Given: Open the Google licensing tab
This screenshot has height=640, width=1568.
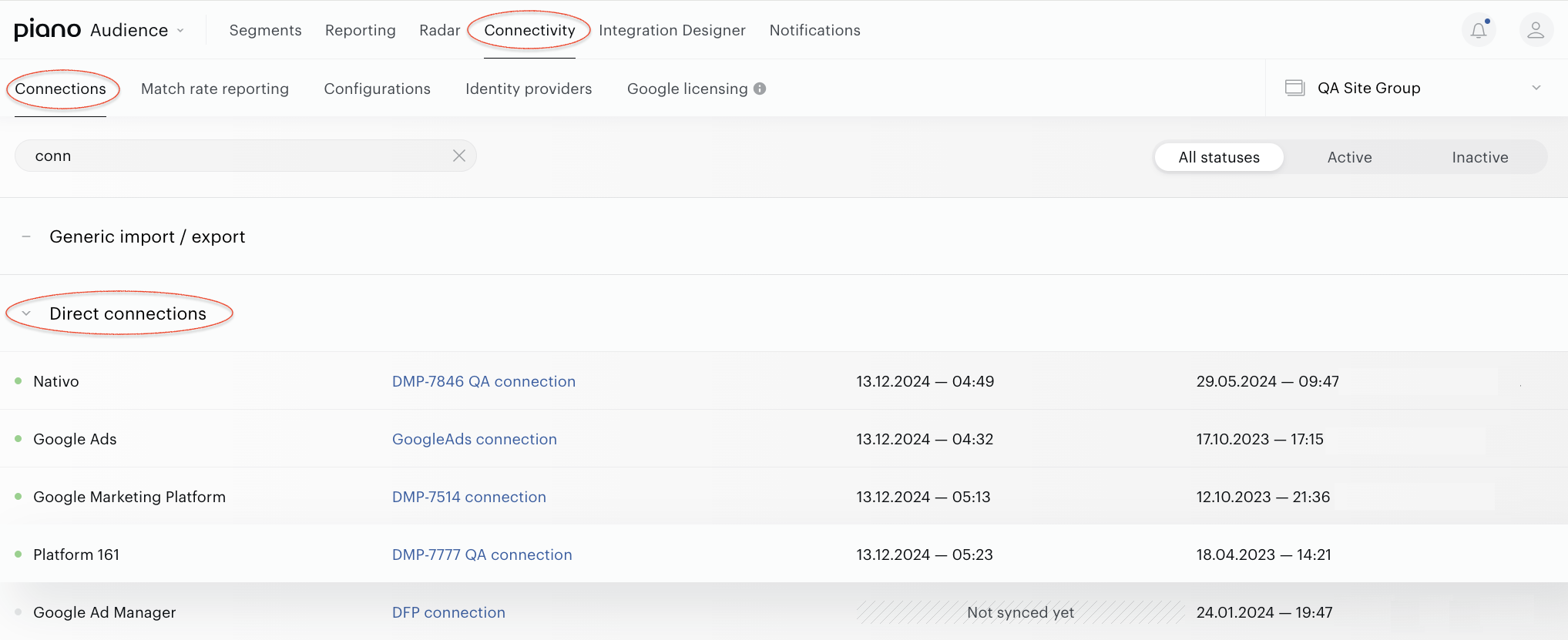Looking at the screenshot, I should click(687, 89).
